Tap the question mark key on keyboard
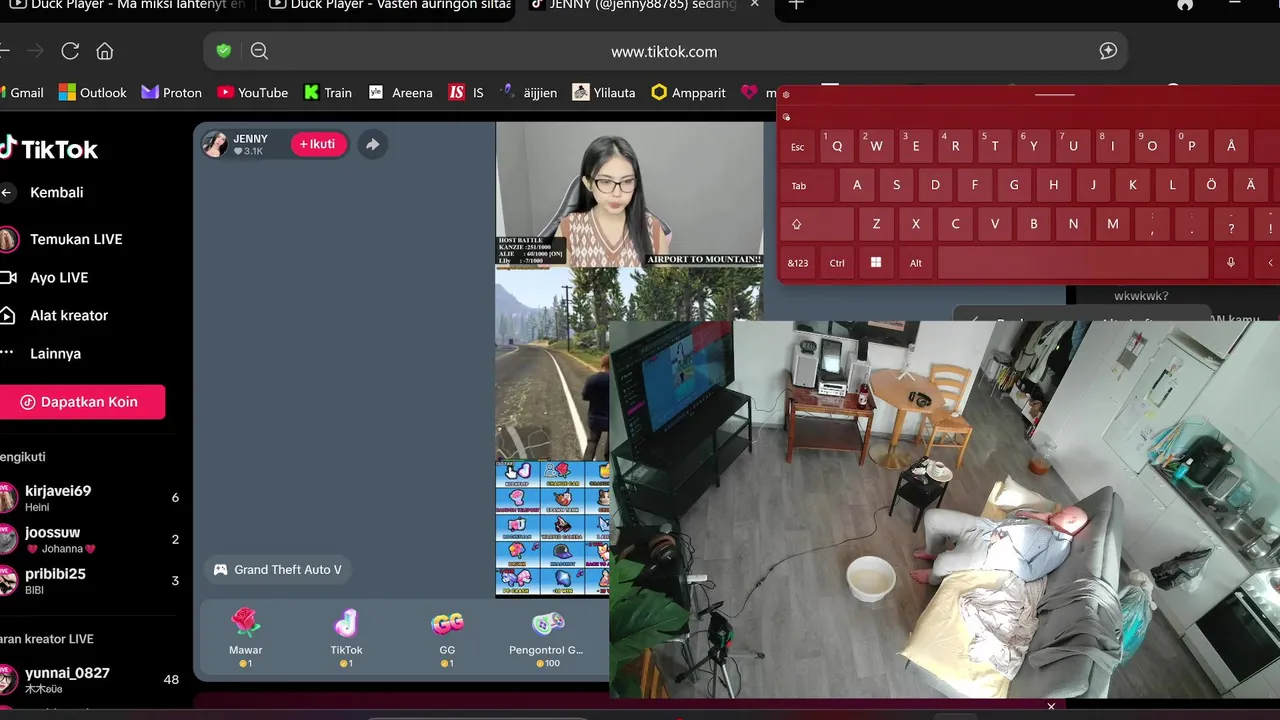This screenshot has width=1280, height=720. (1231, 224)
